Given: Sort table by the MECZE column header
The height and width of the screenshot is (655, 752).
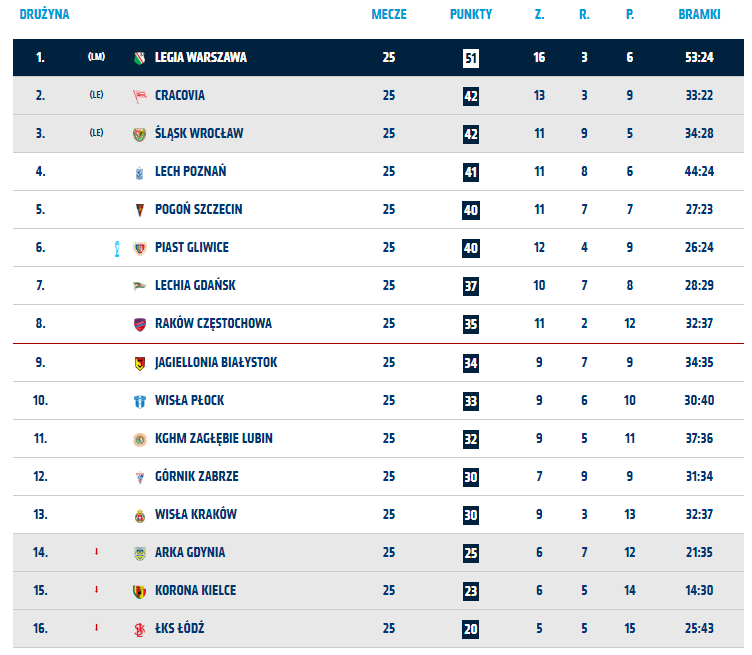Looking at the screenshot, I should tap(389, 16).
